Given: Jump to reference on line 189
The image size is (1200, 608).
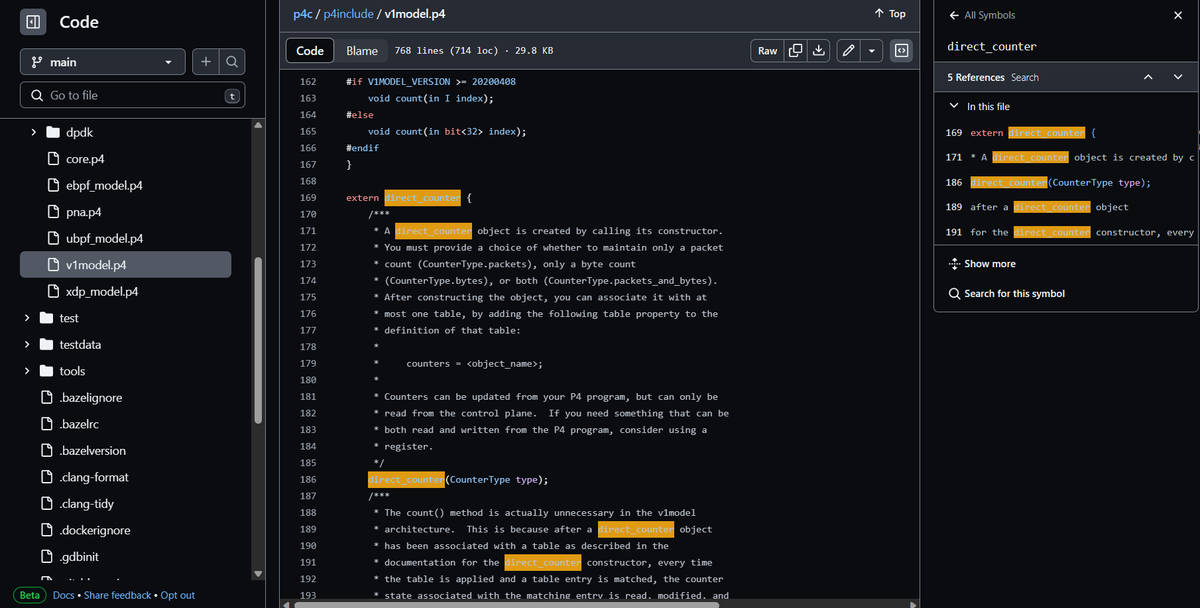Looking at the screenshot, I should click(x=1066, y=207).
